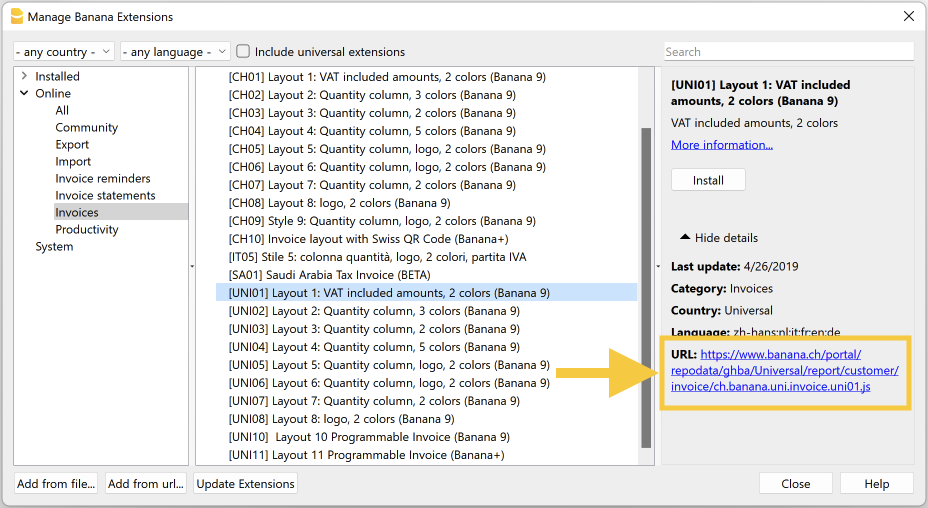Collapse details with 'Hide details' toggle
This screenshot has height=508, width=928.
(718, 237)
